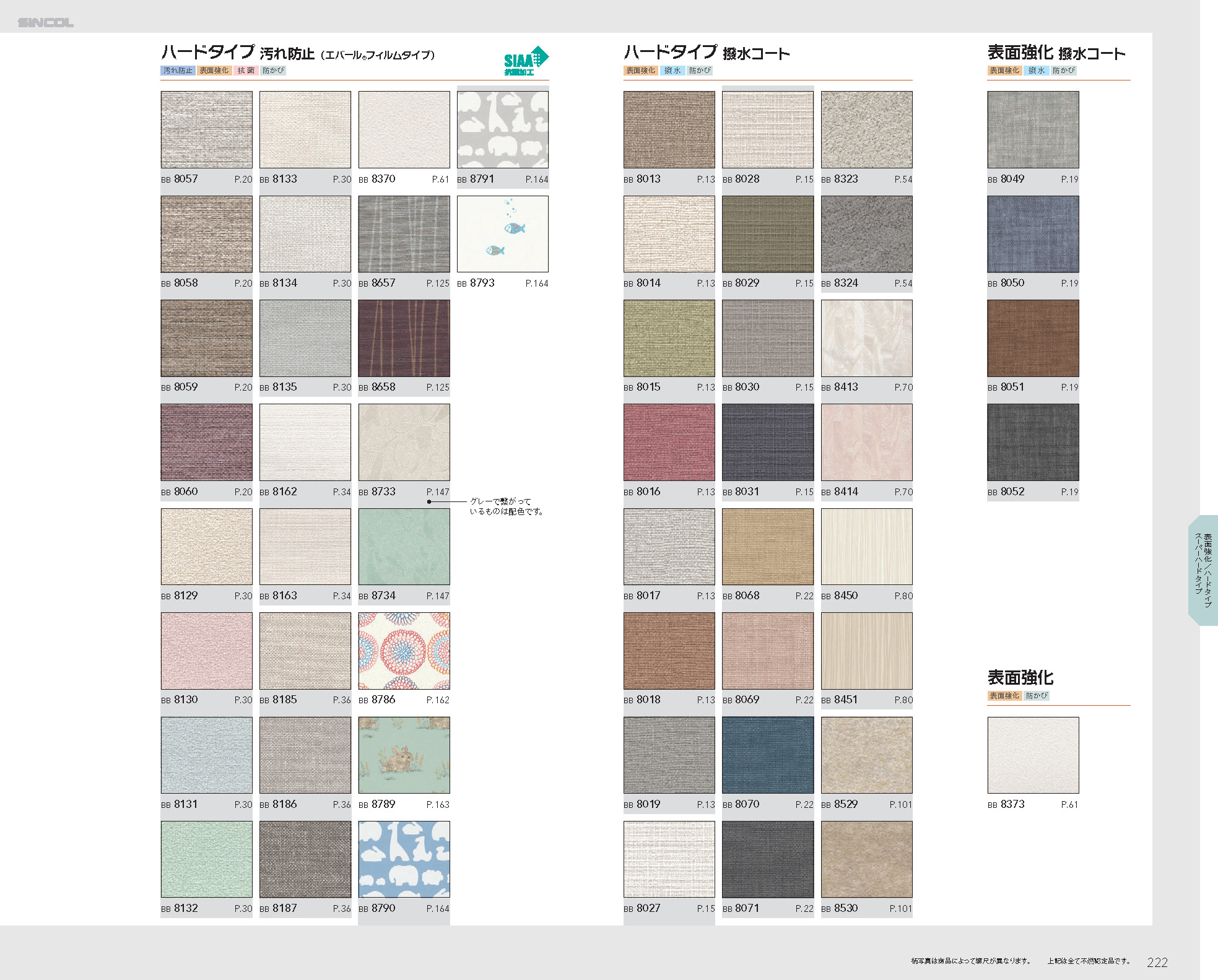The width and height of the screenshot is (1218, 980).
Task: Select the BB 8050 blue denim swatch
Action: click(x=1033, y=234)
